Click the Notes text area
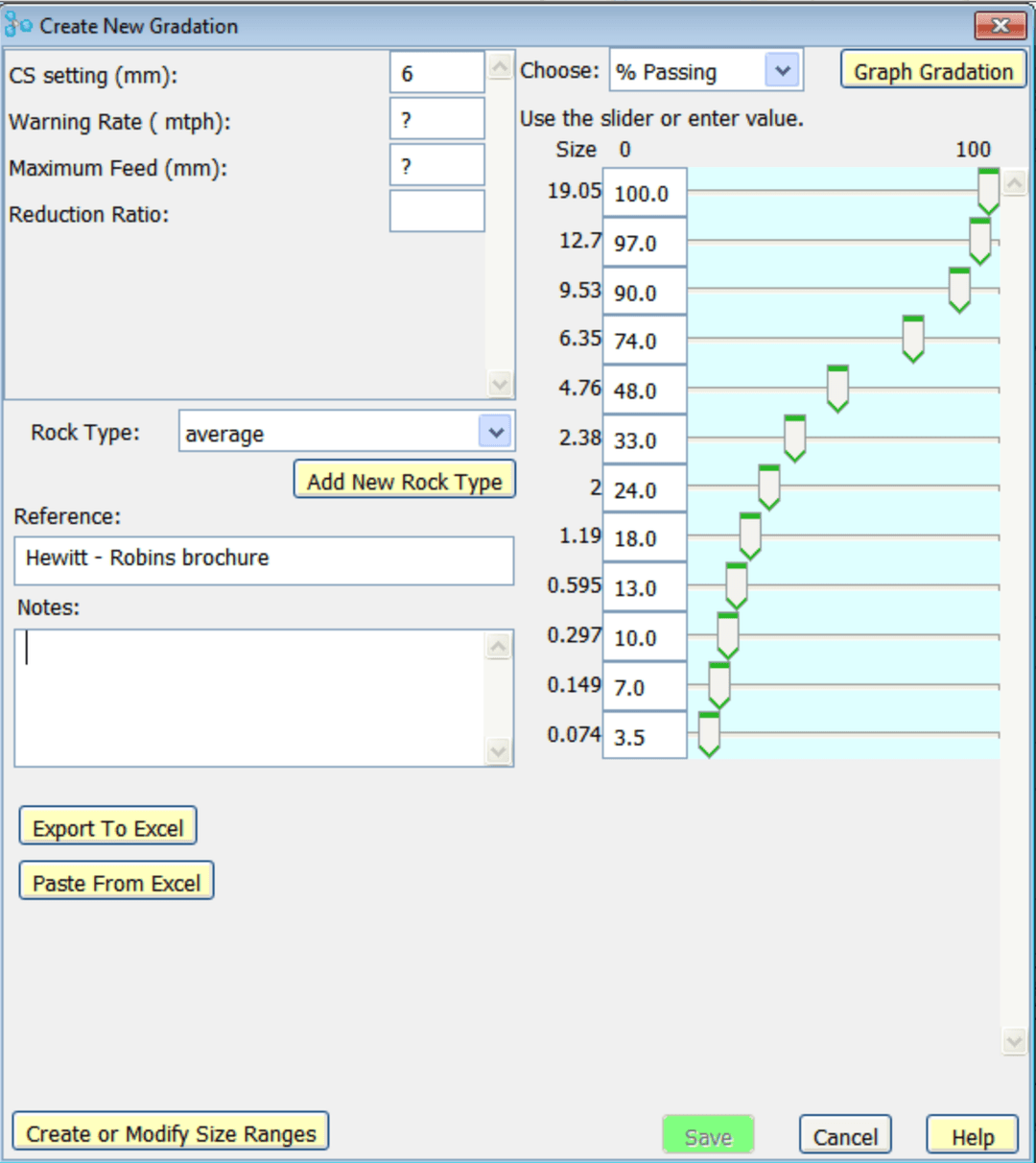The width and height of the screenshot is (1036, 1163). pyautogui.click(x=251, y=698)
